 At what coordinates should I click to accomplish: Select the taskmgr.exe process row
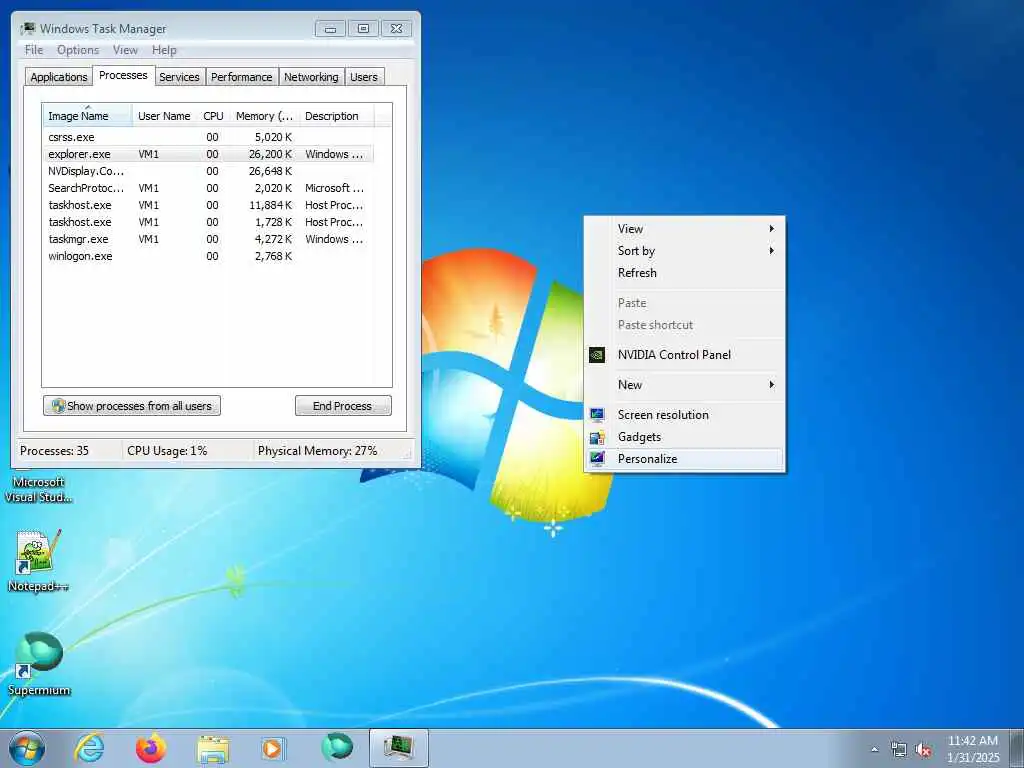[208, 239]
